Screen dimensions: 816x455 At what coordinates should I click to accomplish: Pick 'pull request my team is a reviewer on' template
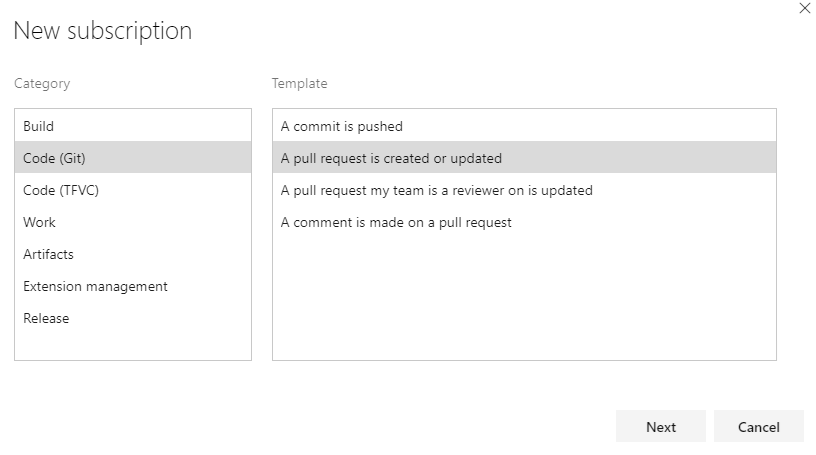(x=437, y=190)
